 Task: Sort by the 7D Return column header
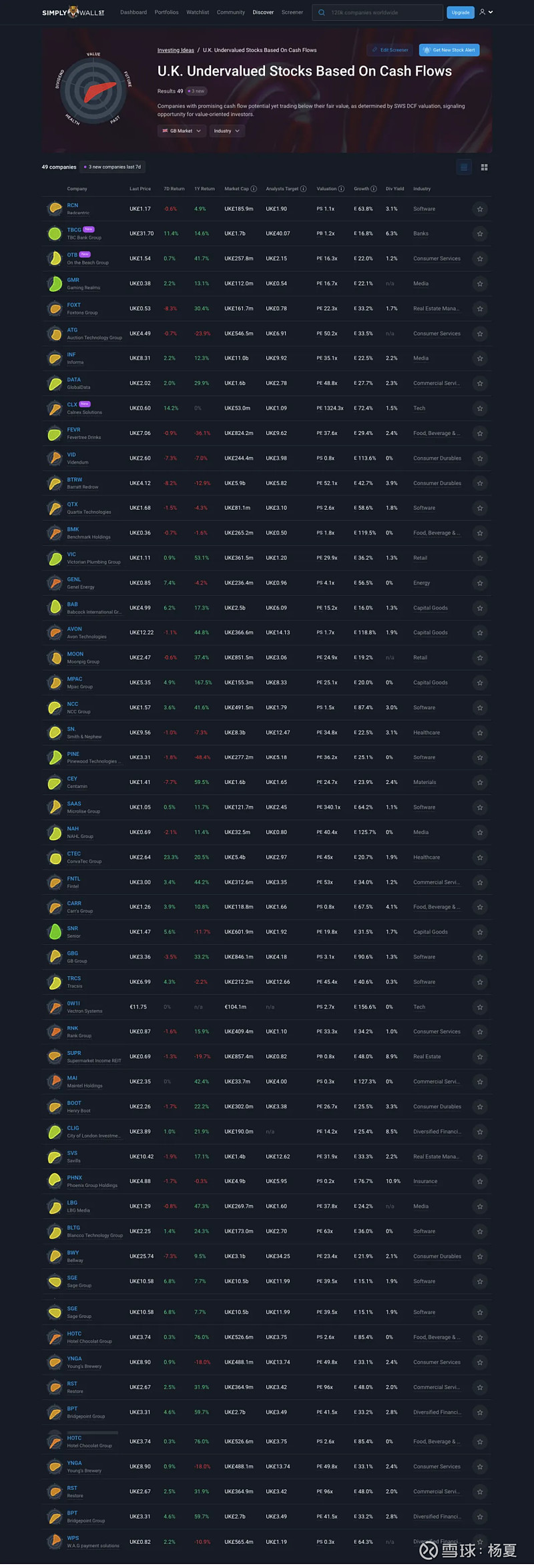pos(174,189)
